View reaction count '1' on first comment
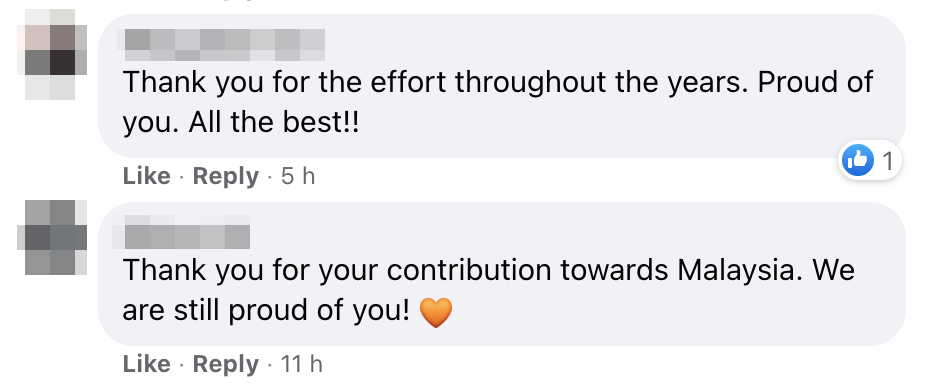 coord(888,161)
